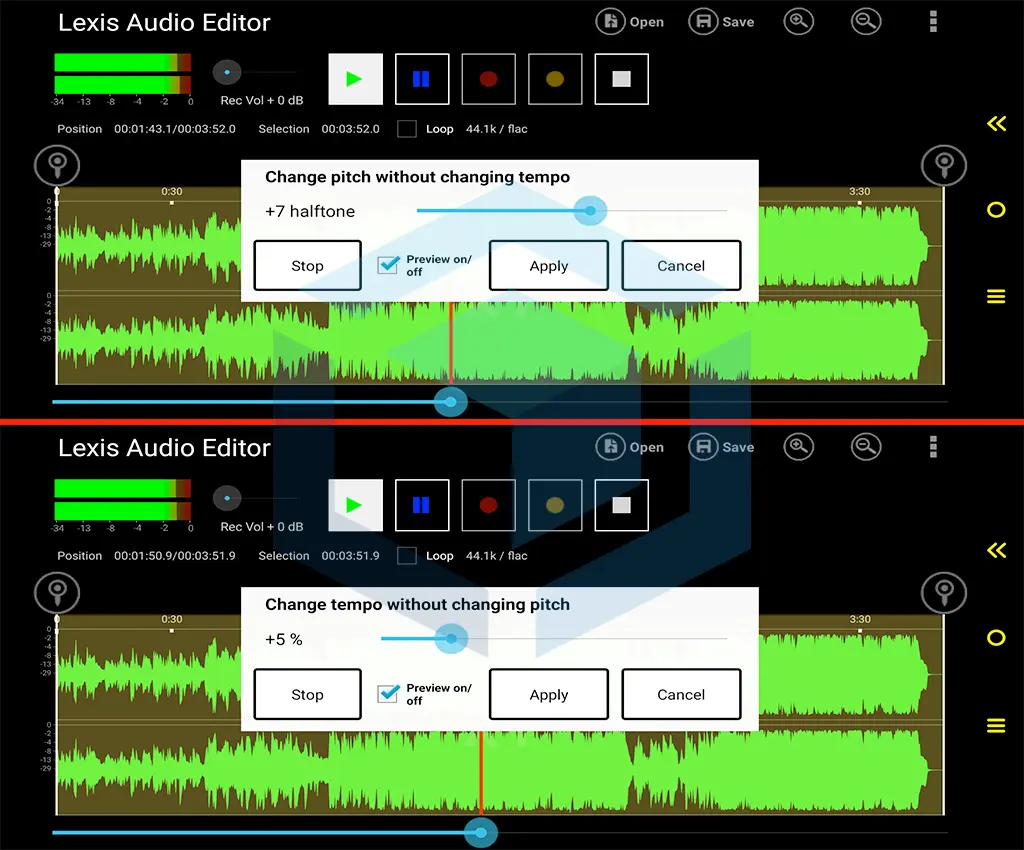Start recording in the top editor
Screen dimensions: 1024x850
pos(488,79)
